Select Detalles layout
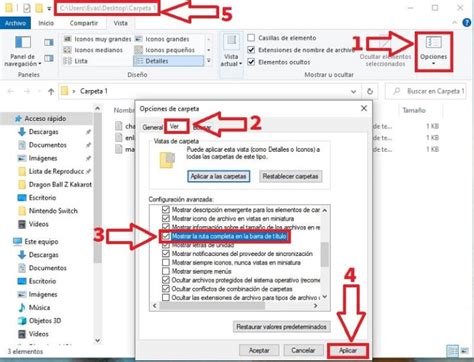Viewport: 474px width, 362px height. click(x=168, y=61)
